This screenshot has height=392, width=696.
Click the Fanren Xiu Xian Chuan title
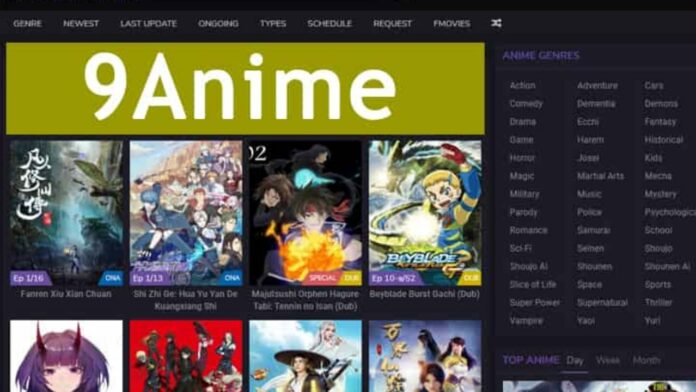[x=66, y=294]
